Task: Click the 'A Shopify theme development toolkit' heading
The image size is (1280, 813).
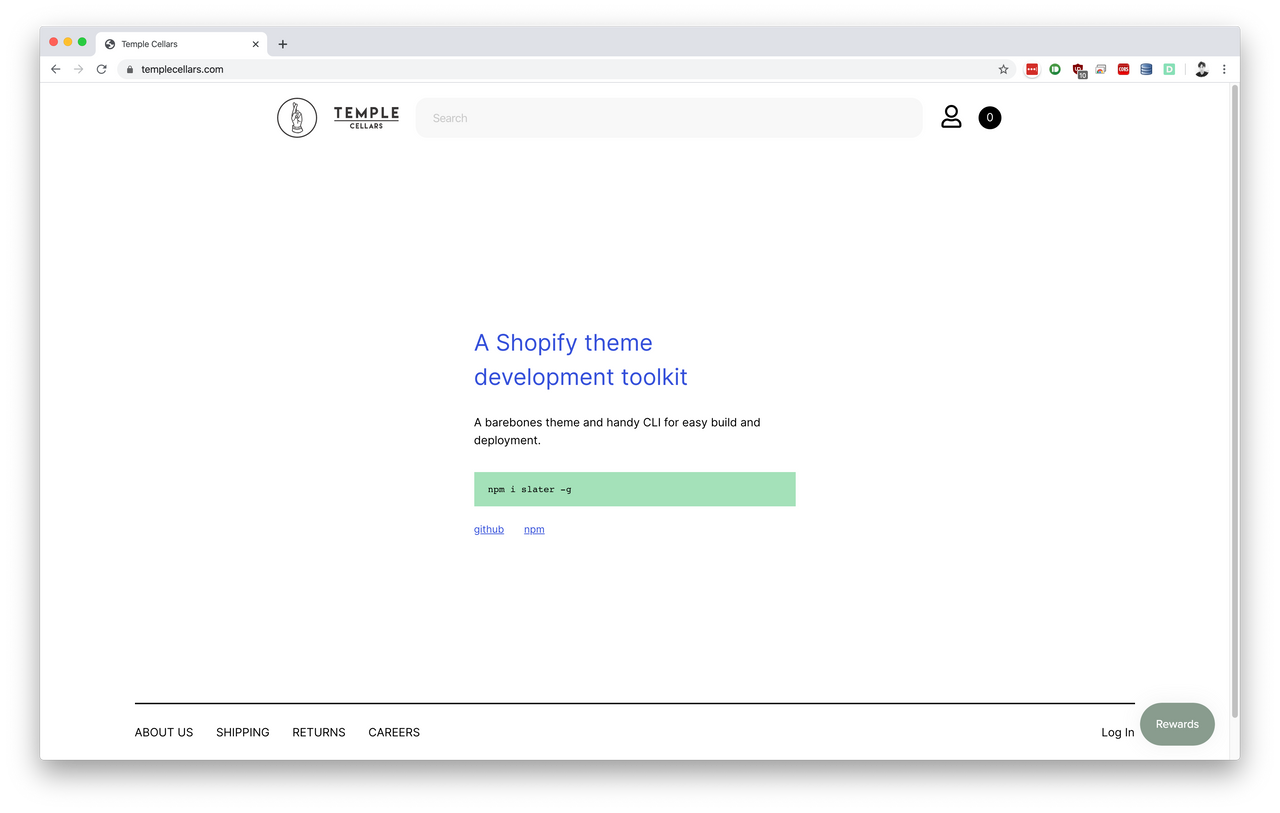Action: pos(581,360)
